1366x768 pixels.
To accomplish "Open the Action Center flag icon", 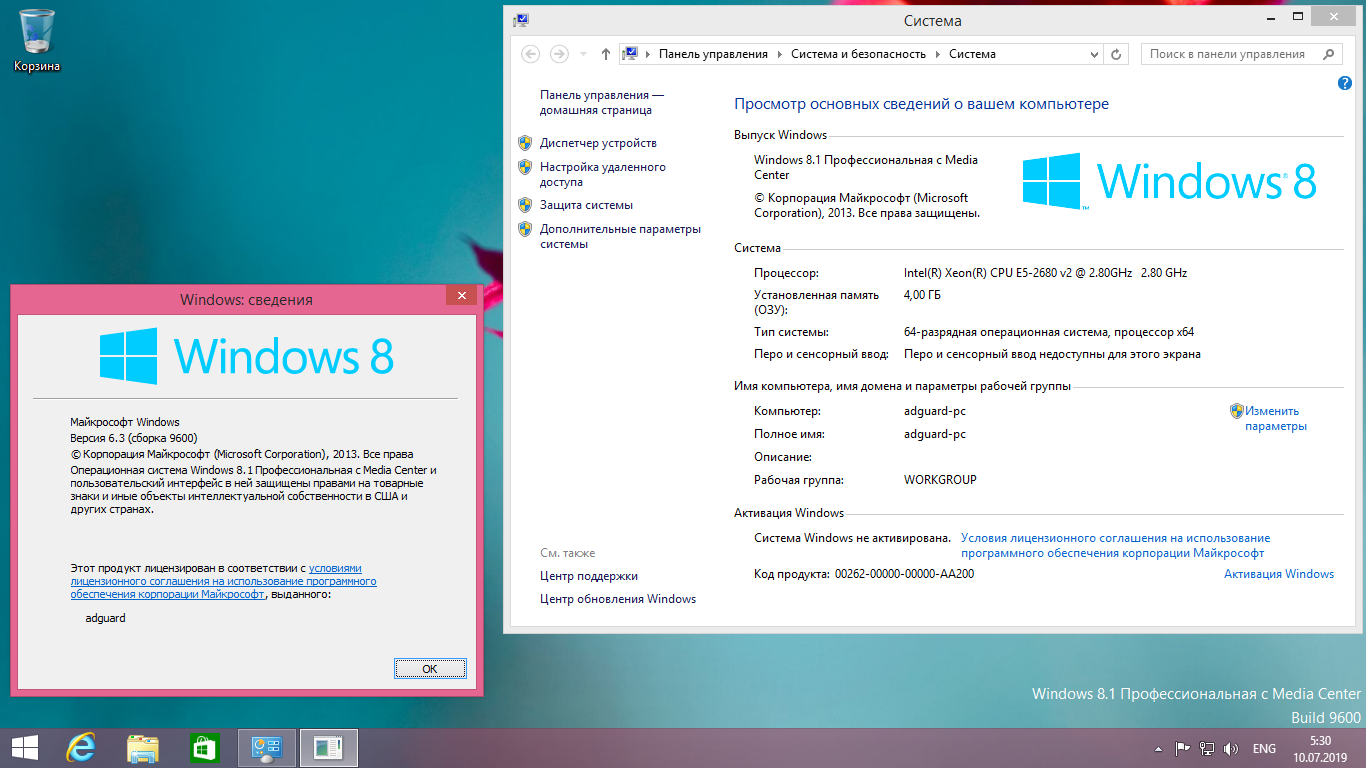I will pyautogui.click(x=1182, y=748).
